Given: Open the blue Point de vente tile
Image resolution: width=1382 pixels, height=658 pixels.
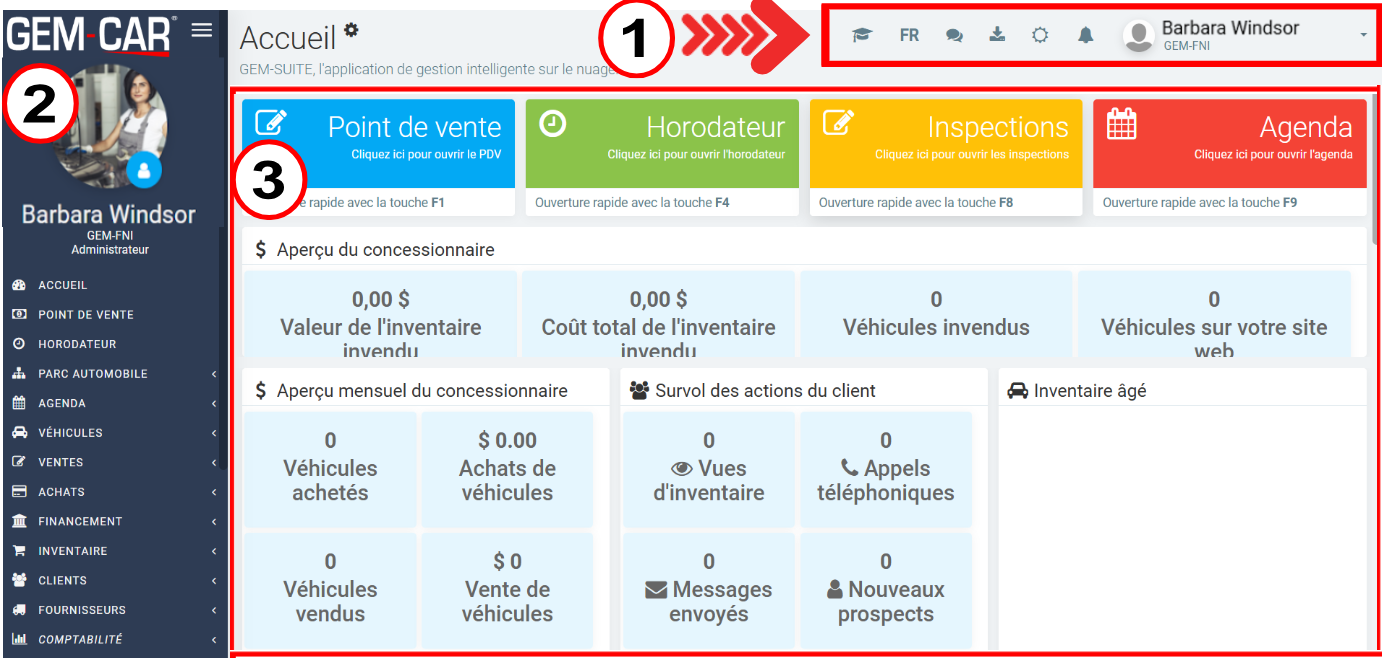Looking at the screenshot, I should [x=378, y=143].
